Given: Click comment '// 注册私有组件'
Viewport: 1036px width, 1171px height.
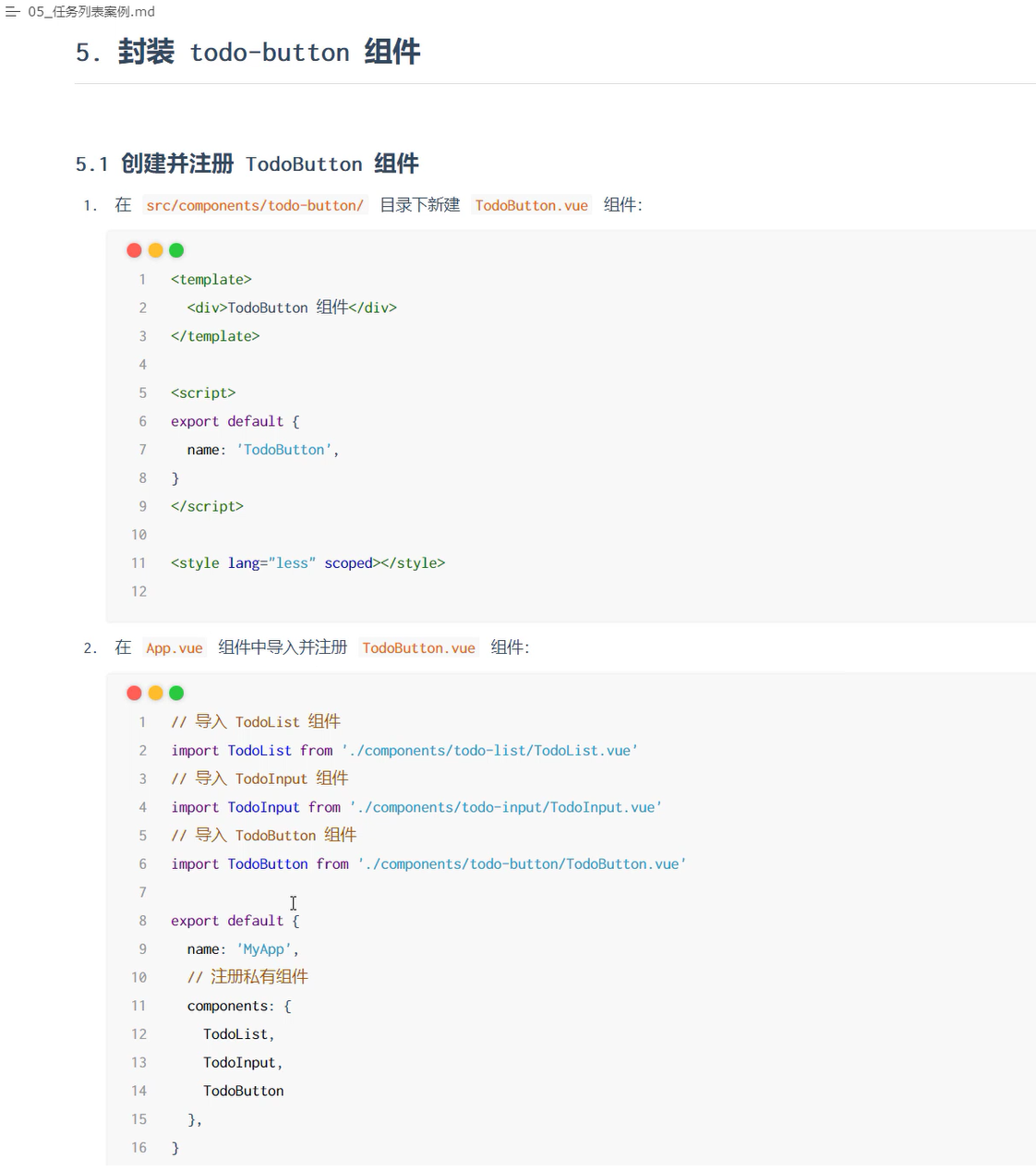Looking at the screenshot, I should [247, 977].
